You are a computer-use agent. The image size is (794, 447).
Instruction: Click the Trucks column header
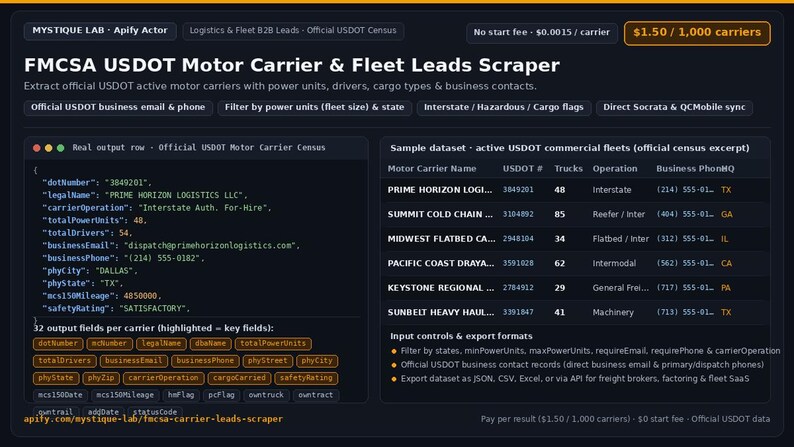568,169
